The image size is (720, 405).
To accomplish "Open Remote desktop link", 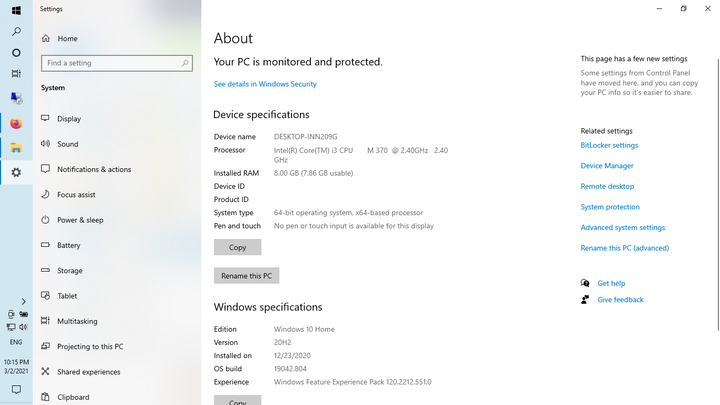I will point(607,186).
